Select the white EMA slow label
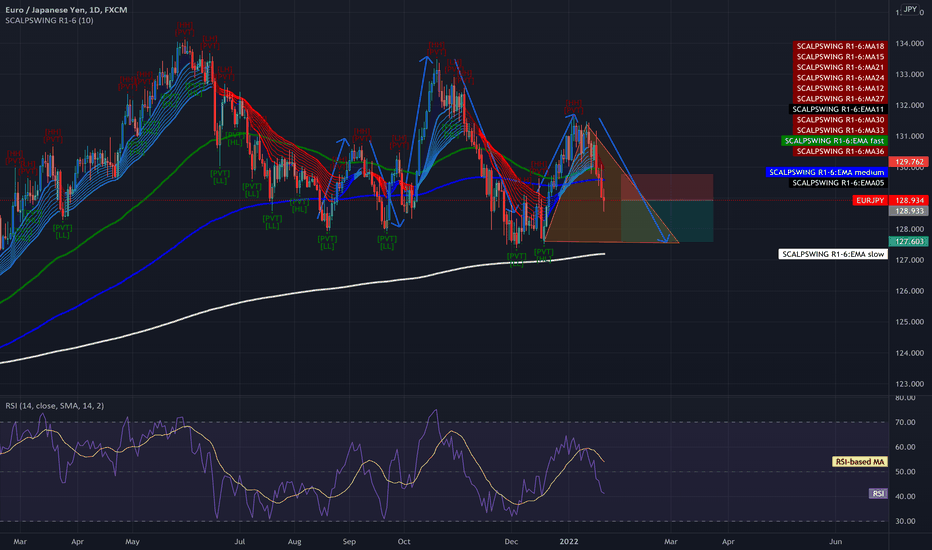Viewport: 932px width, 550px height. tap(833, 254)
